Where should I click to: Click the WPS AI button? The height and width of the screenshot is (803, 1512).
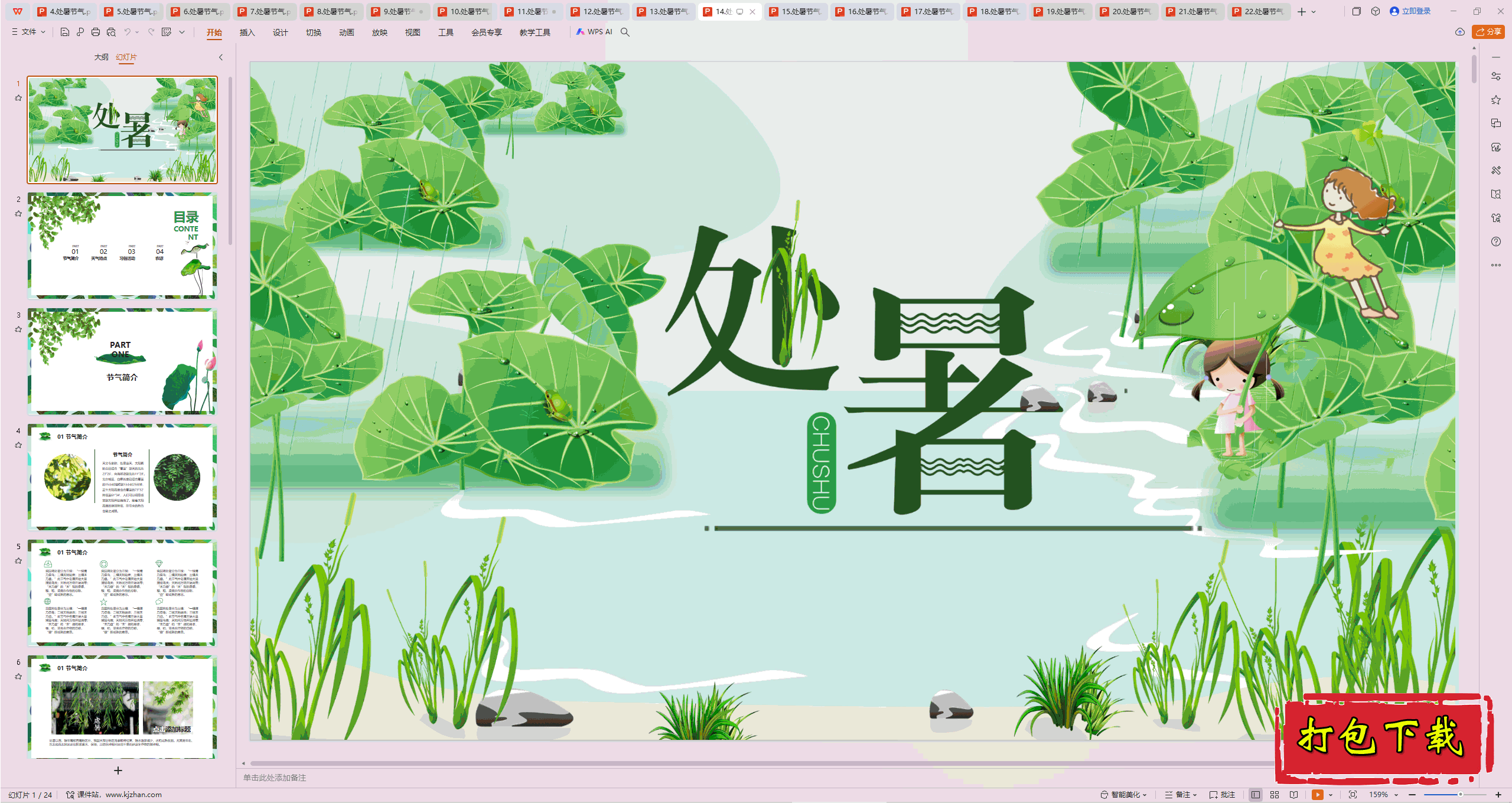point(594,32)
